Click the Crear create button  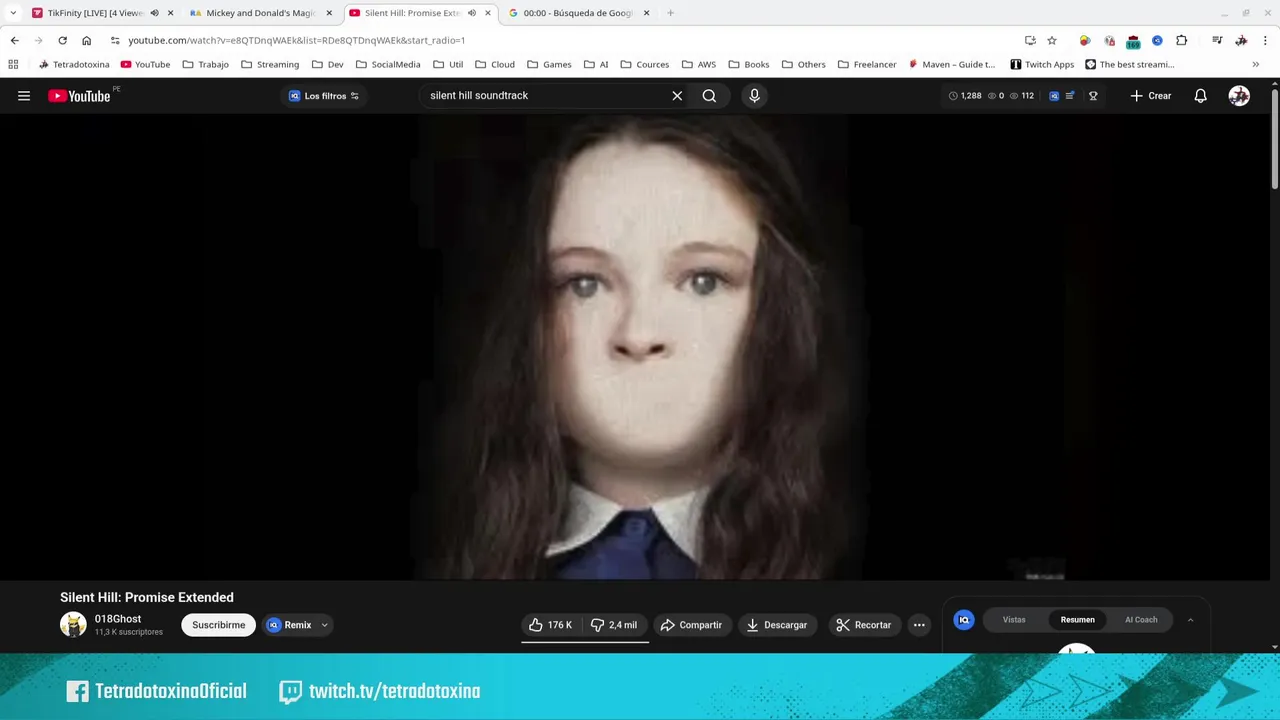(x=1150, y=96)
